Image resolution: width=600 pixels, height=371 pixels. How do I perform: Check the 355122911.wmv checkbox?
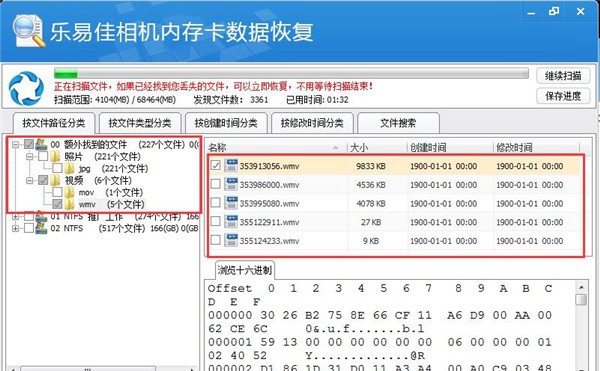coord(215,221)
